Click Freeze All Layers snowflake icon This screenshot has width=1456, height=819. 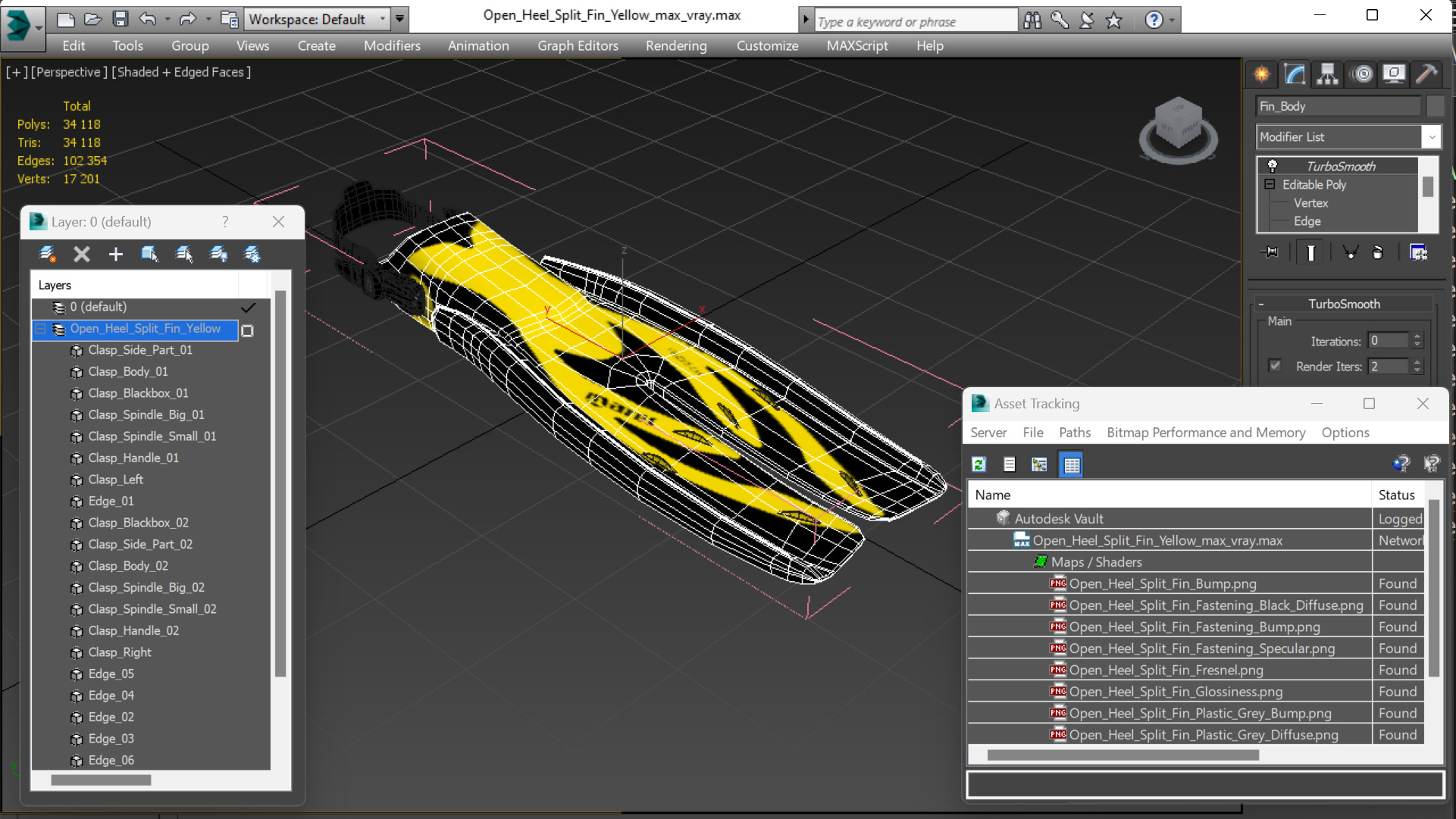(x=252, y=254)
